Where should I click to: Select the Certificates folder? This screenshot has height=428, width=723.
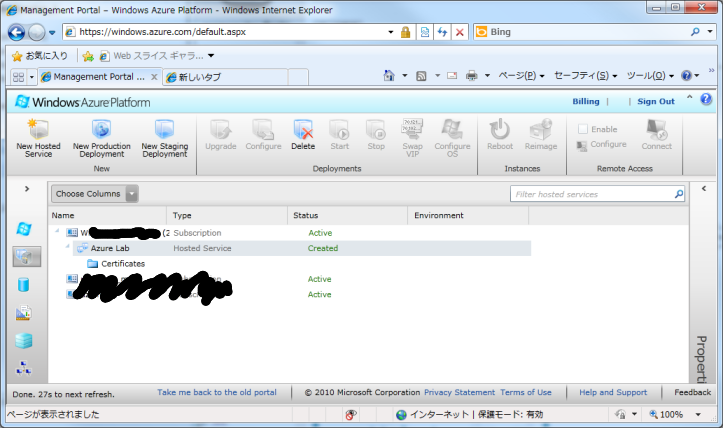[x=116, y=264]
